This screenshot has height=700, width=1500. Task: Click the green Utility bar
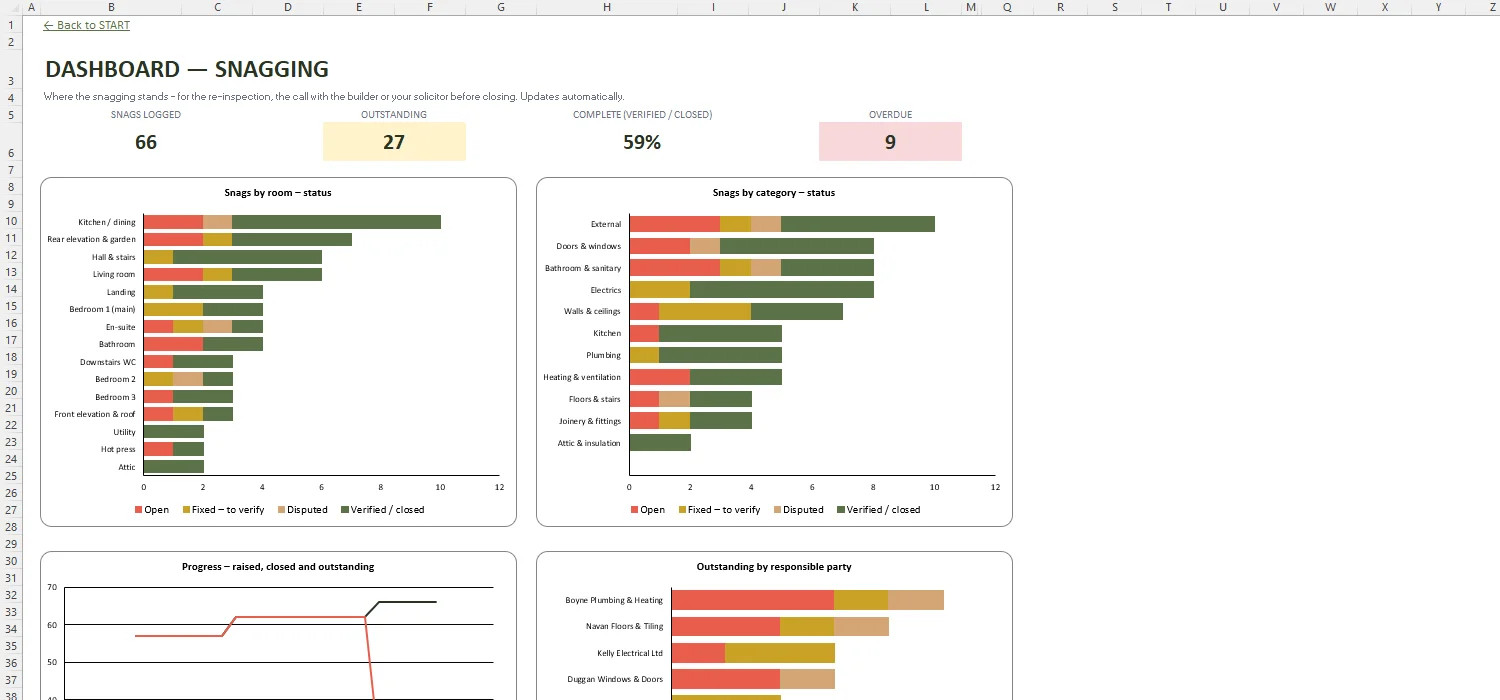tap(173, 432)
